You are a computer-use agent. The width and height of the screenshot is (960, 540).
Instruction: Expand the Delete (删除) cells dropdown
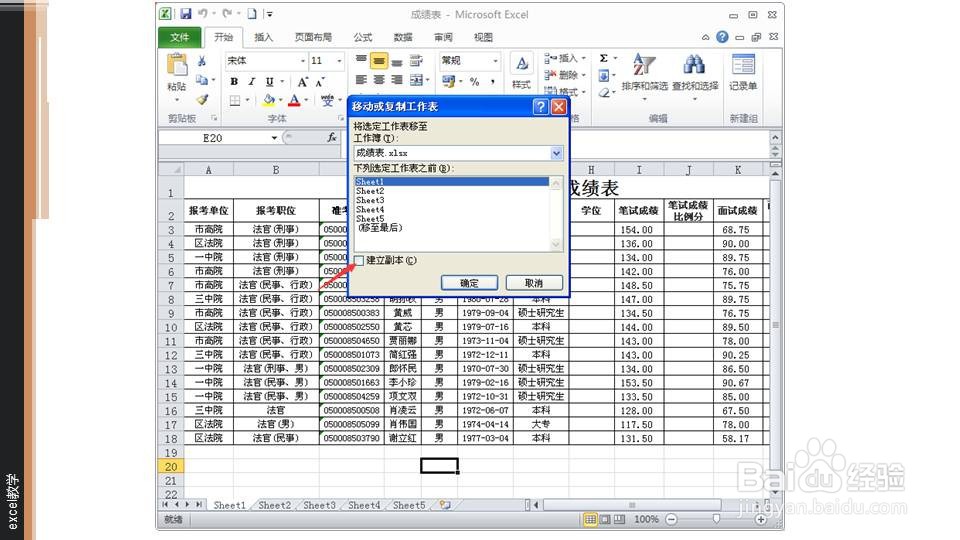click(583, 75)
